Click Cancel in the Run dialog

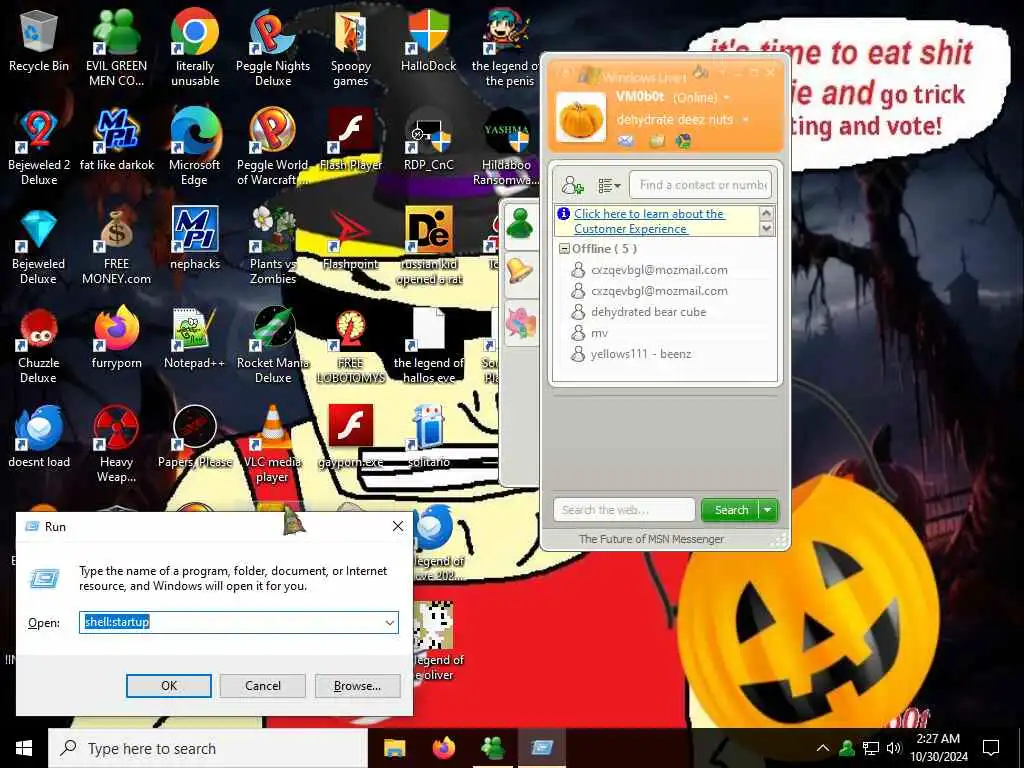(x=263, y=686)
